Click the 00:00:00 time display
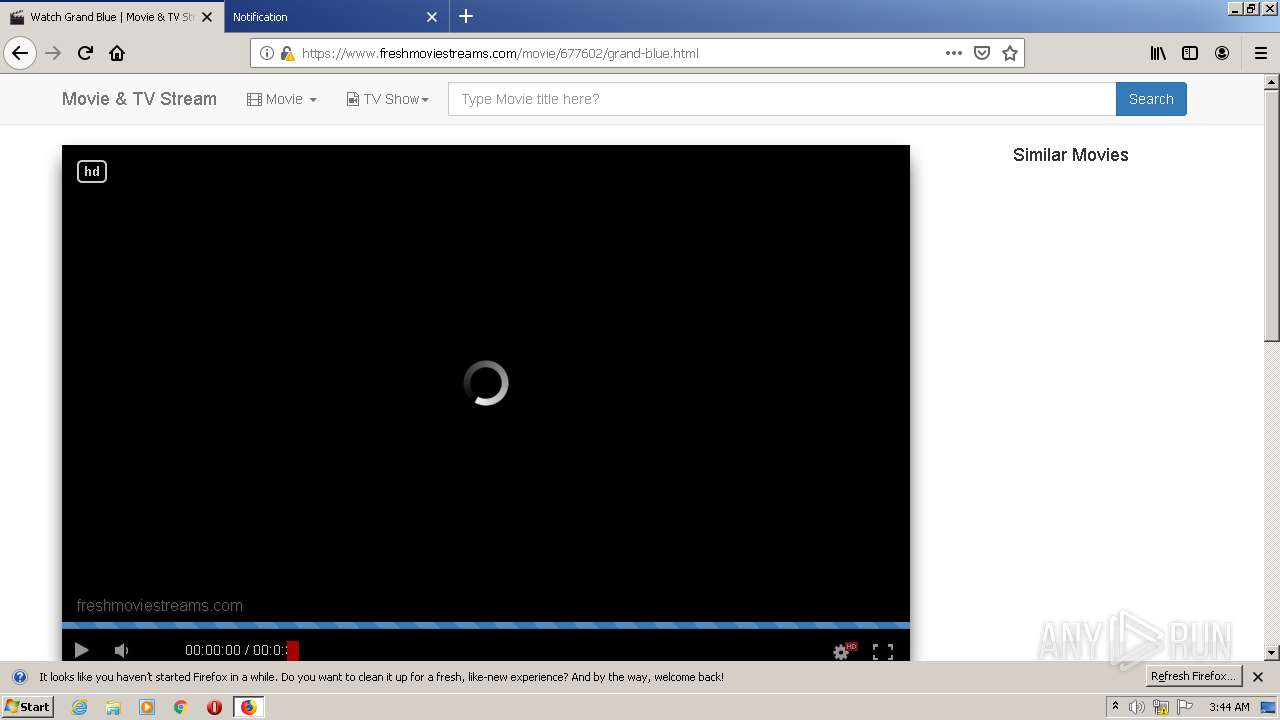This screenshot has height=720, width=1280. [x=213, y=650]
